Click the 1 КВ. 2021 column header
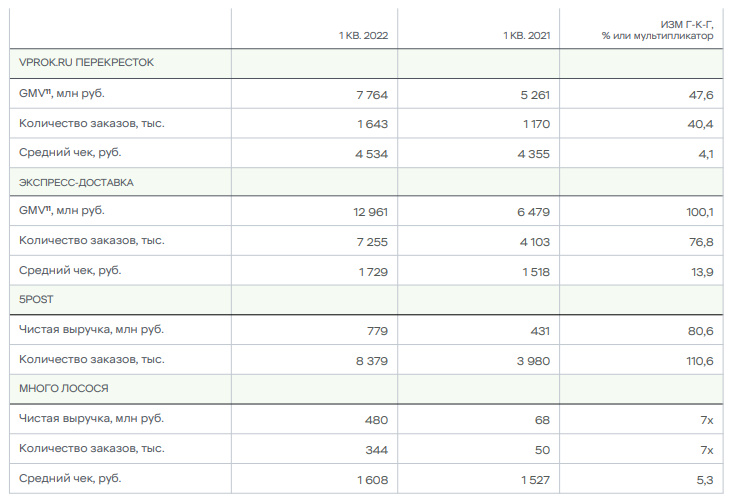Viewport: 734px width, 500px height. (x=526, y=36)
